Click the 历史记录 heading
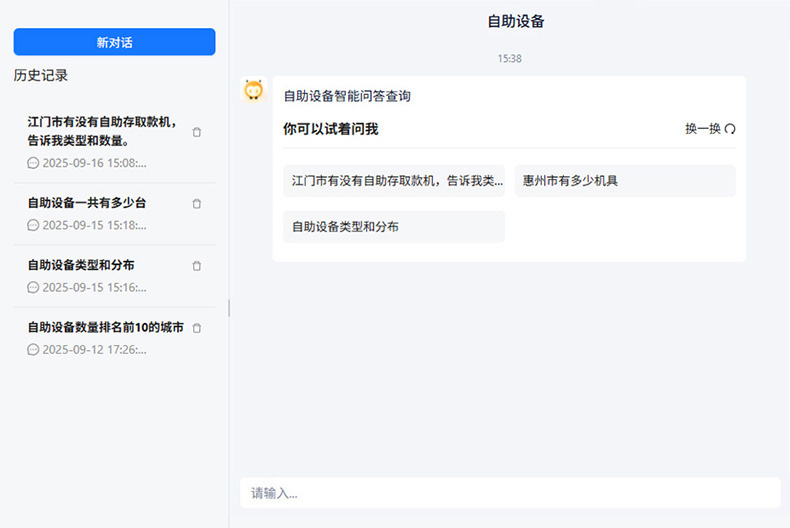The height and width of the screenshot is (528, 790). tap(41, 75)
